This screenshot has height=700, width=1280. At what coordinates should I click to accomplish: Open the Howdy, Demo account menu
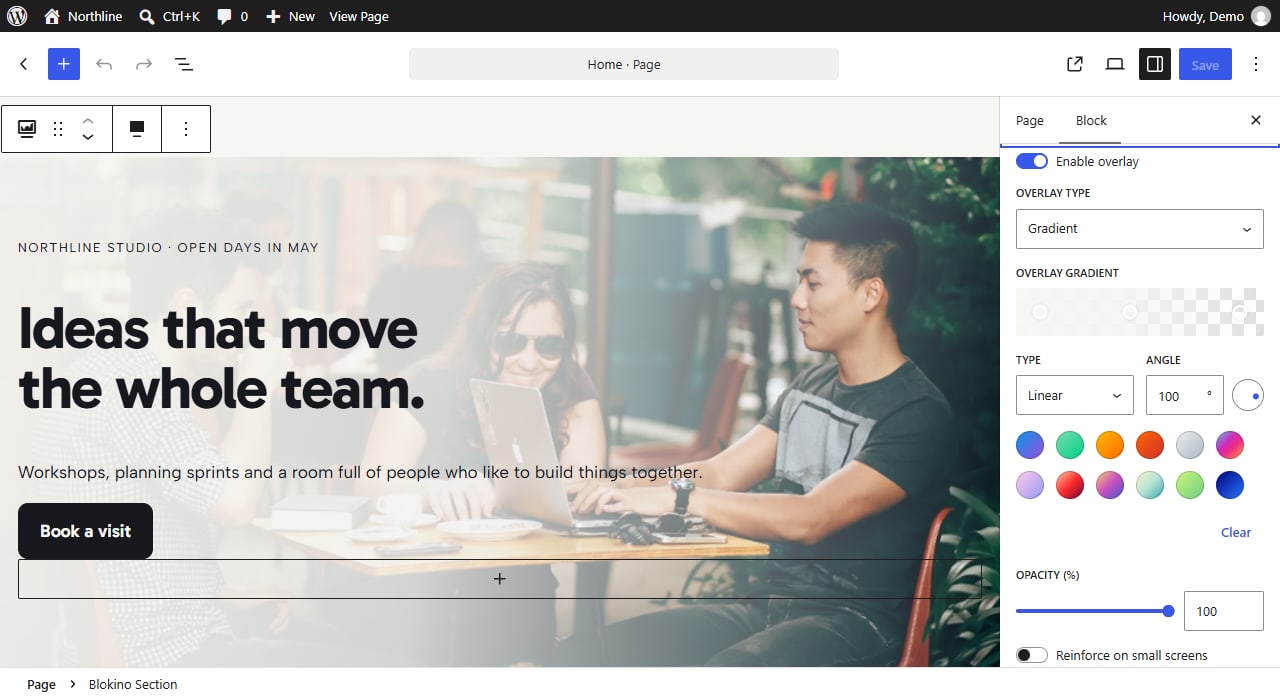click(x=1216, y=16)
